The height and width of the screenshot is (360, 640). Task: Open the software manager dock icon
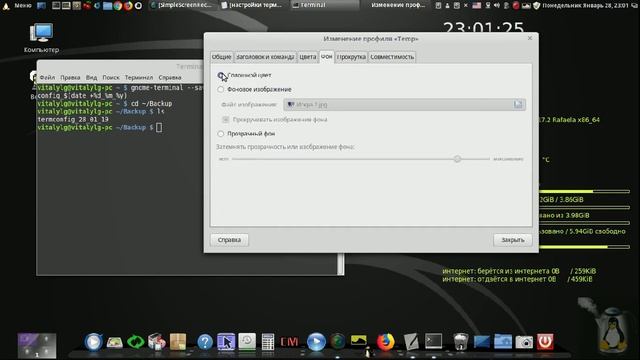157,342
